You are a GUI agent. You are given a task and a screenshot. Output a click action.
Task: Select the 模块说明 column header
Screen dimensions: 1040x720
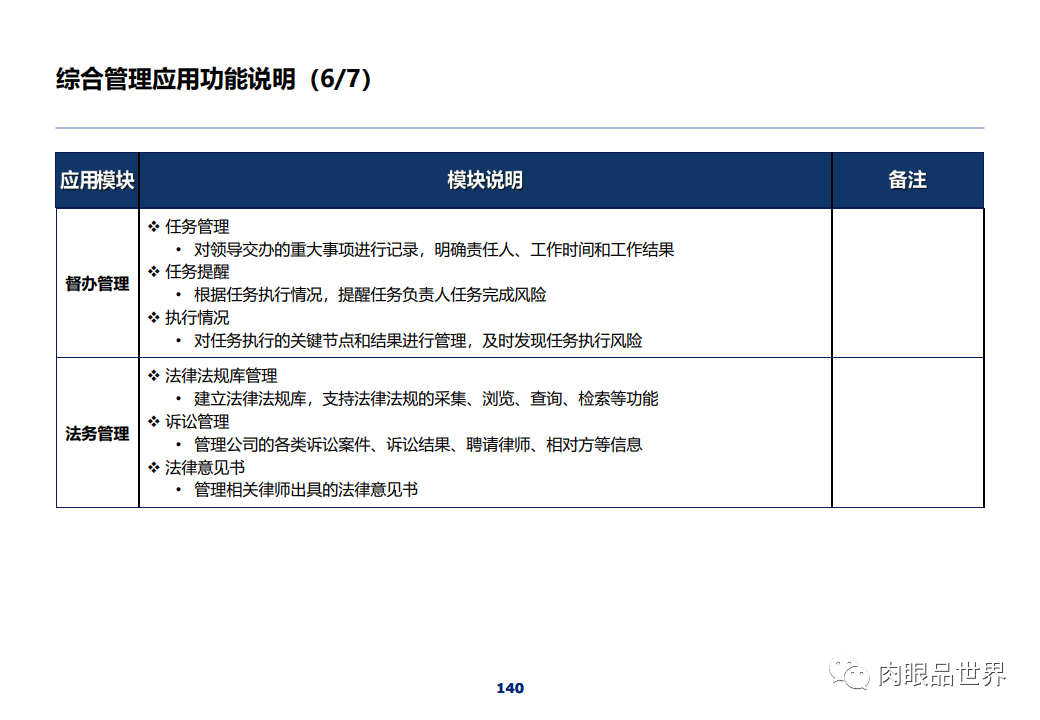pos(485,180)
